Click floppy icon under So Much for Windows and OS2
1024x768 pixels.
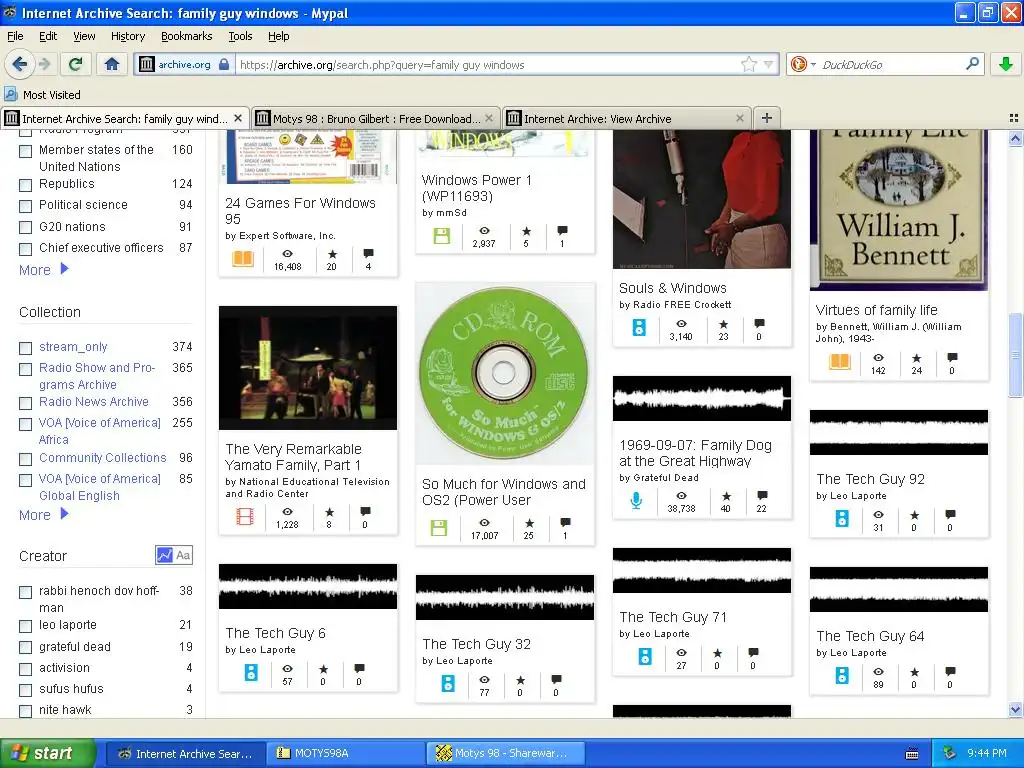click(x=440, y=528)
